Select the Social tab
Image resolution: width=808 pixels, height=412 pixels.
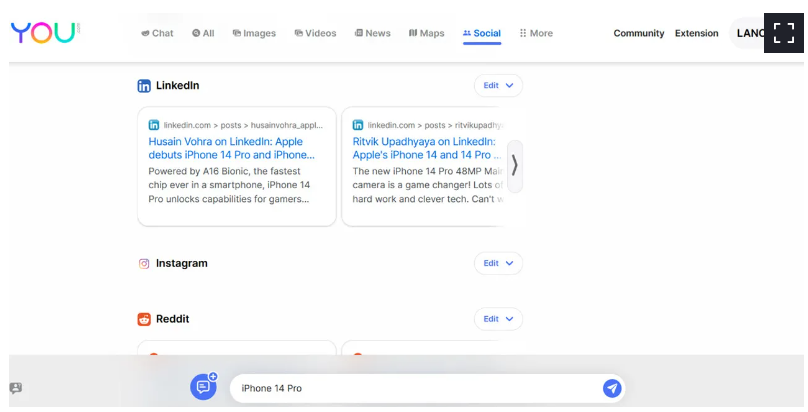pos(482,33)
